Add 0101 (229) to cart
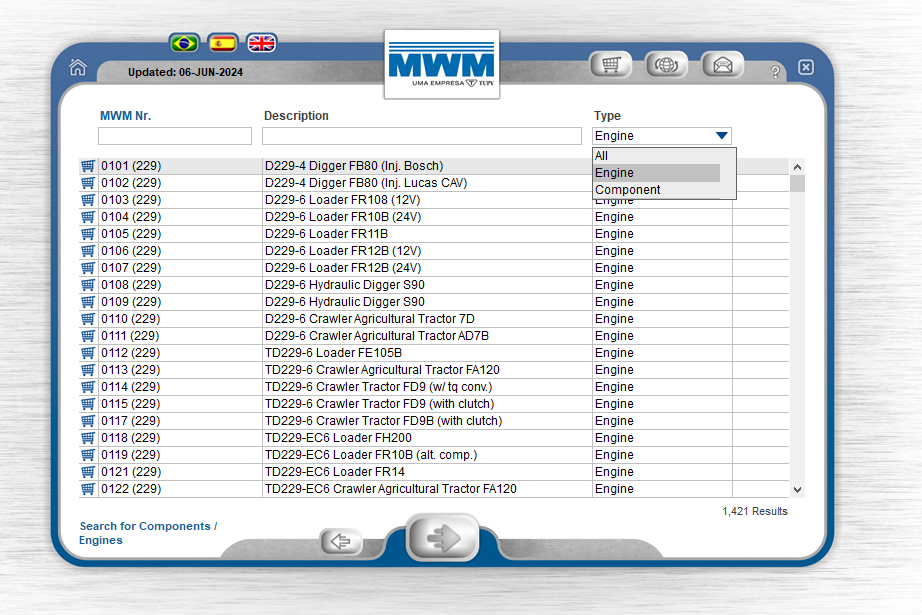Screen dimensions: 922x615 tap(88, 166)
